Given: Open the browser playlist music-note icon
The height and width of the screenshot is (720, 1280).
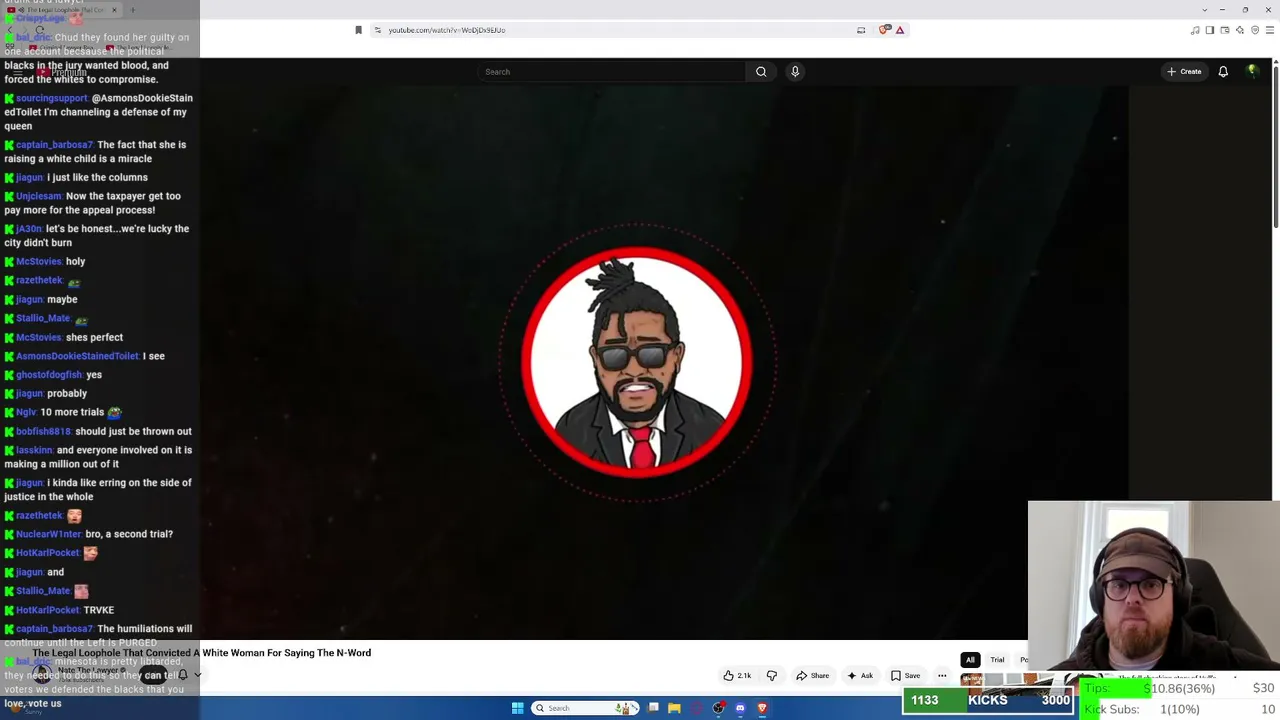Looking at the screenshot, I should [x=1195, y=30].
